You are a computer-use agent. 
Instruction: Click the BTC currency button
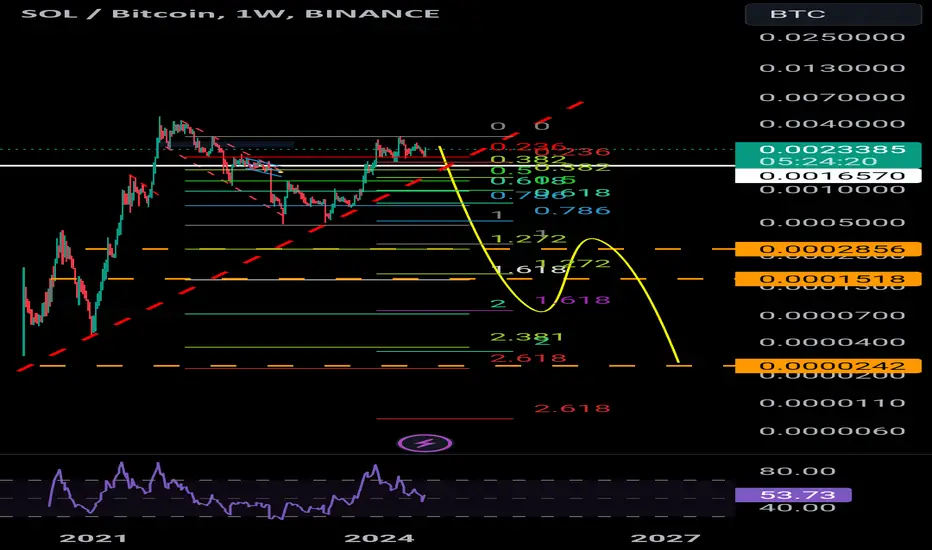tap(833, 14)
